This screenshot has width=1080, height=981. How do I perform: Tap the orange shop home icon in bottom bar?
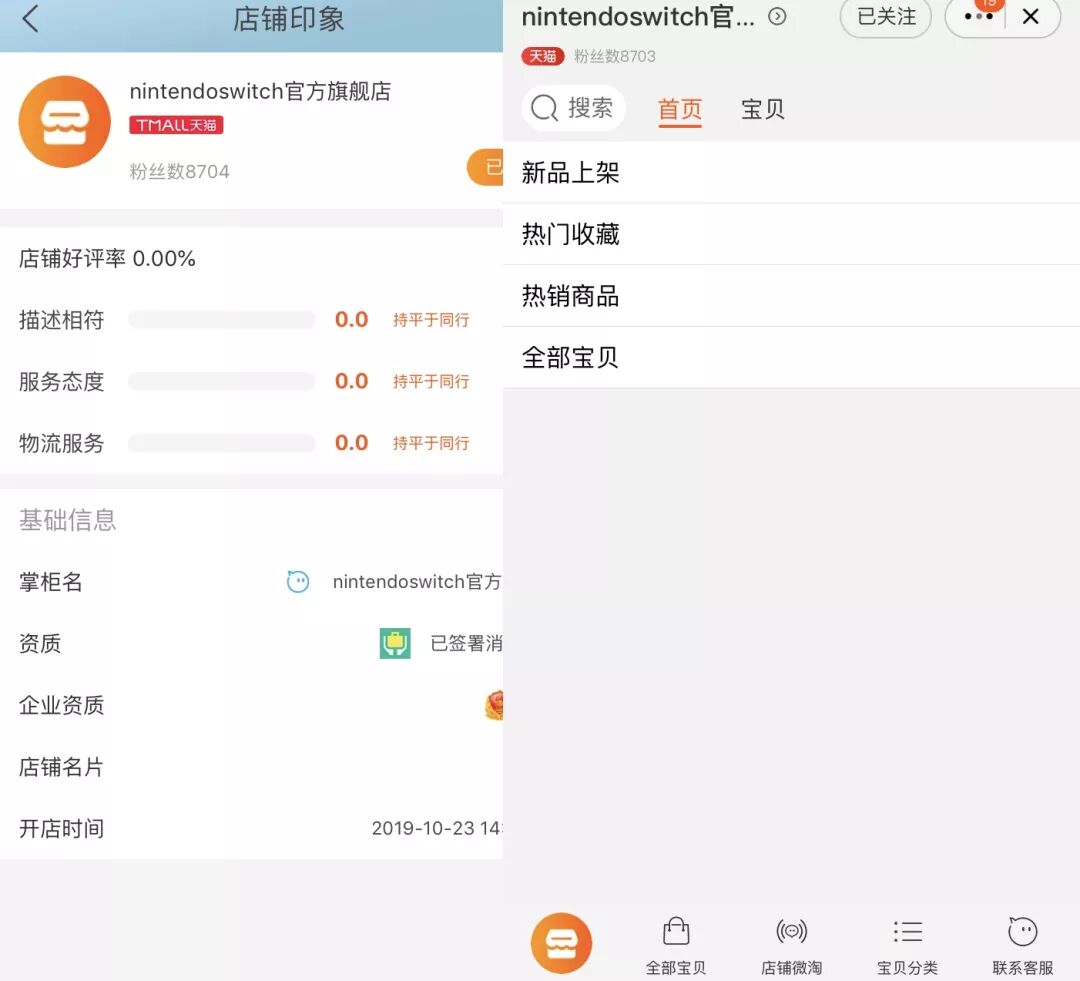(x=561, y=943)
